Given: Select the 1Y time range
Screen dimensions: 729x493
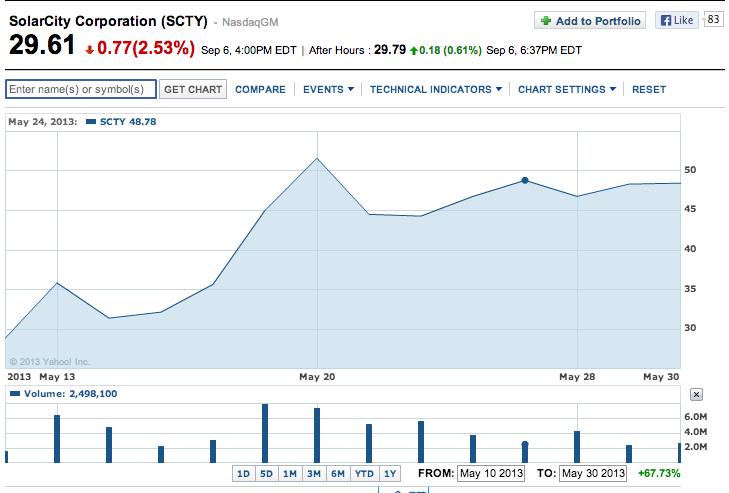Looking at the screenshot, I should [390, 473].
